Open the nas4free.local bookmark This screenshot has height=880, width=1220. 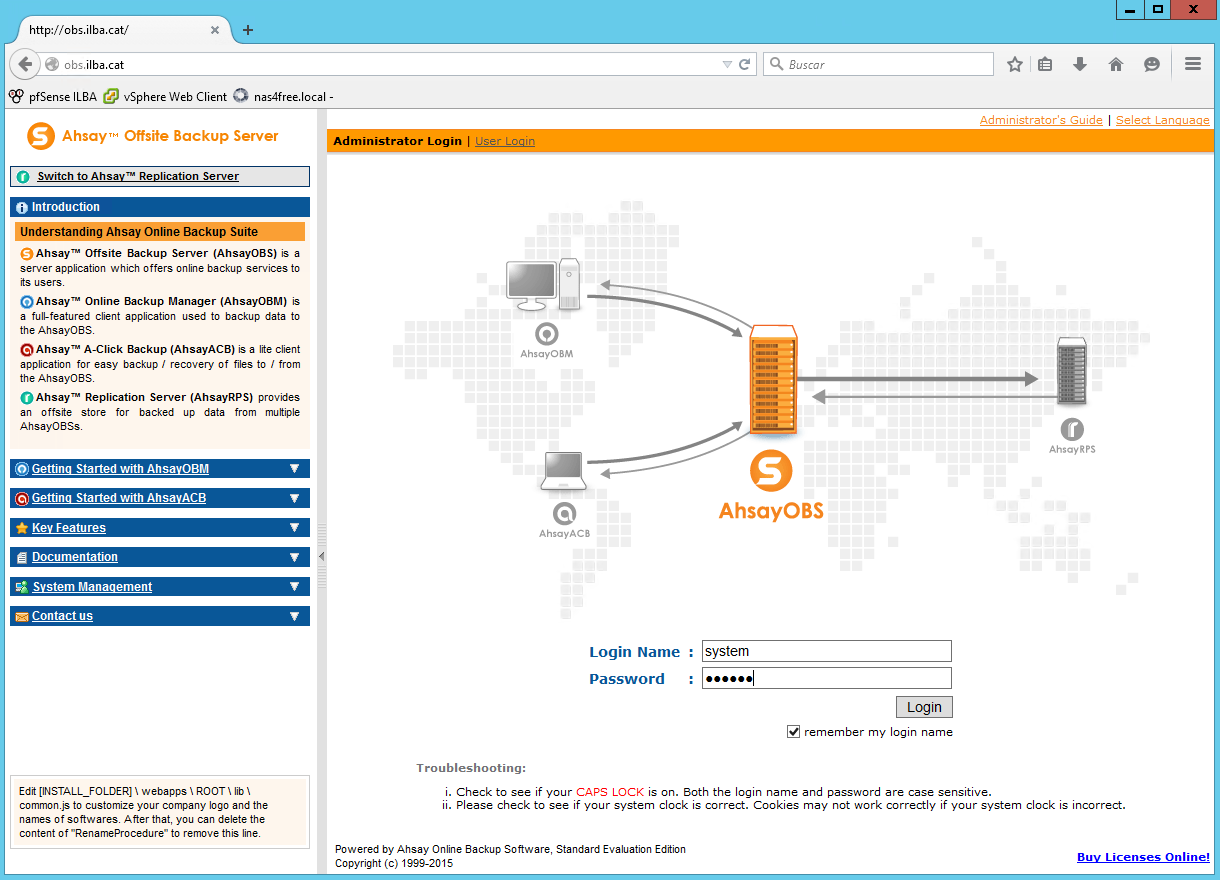283,97
